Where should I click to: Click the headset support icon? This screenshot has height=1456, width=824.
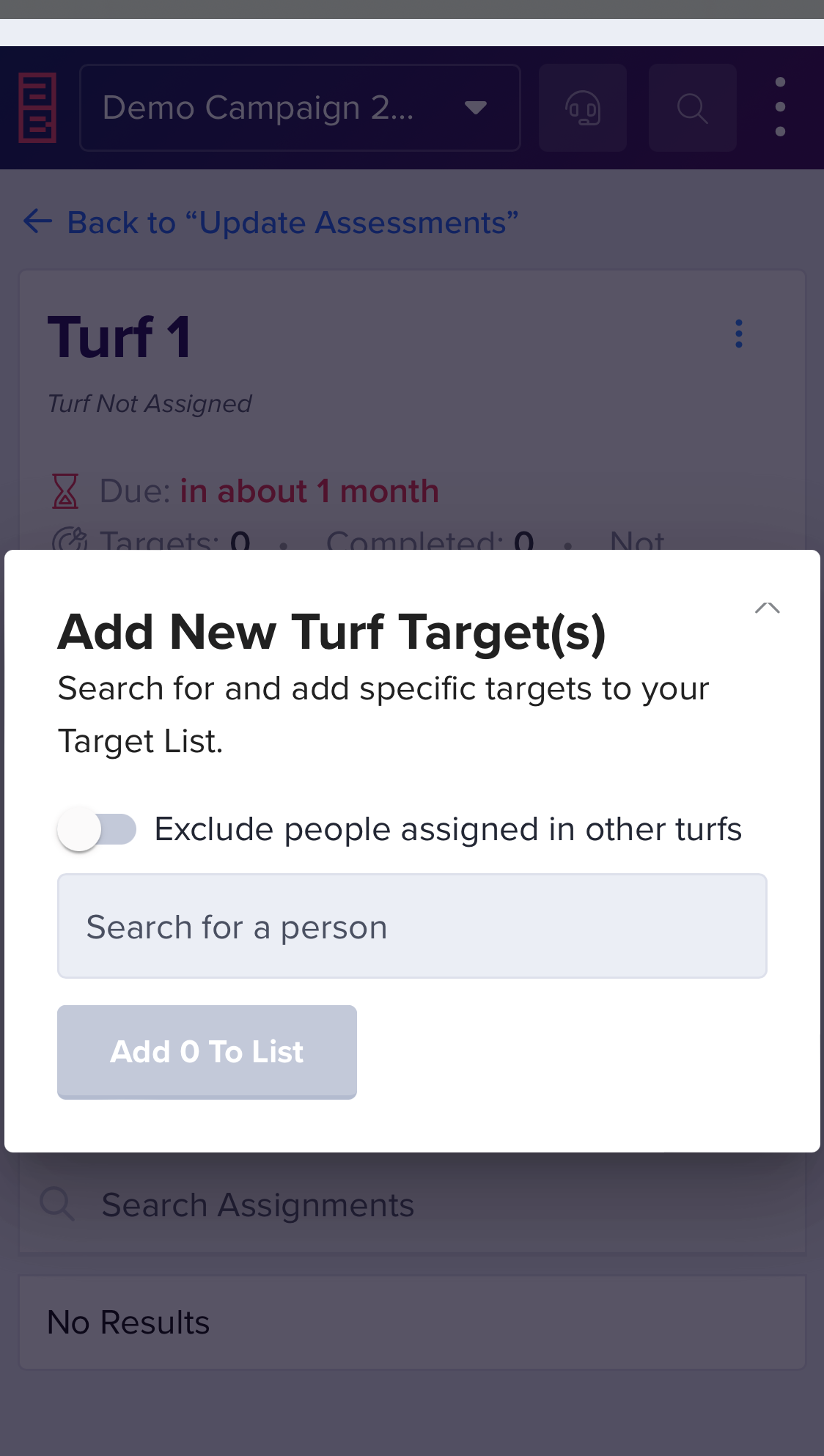tap(582, 107)
